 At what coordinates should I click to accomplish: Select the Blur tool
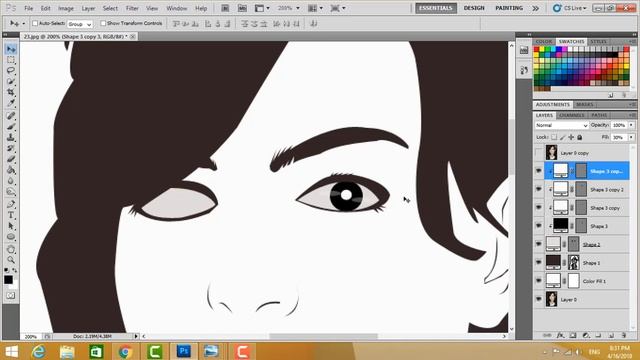[11, 181]
